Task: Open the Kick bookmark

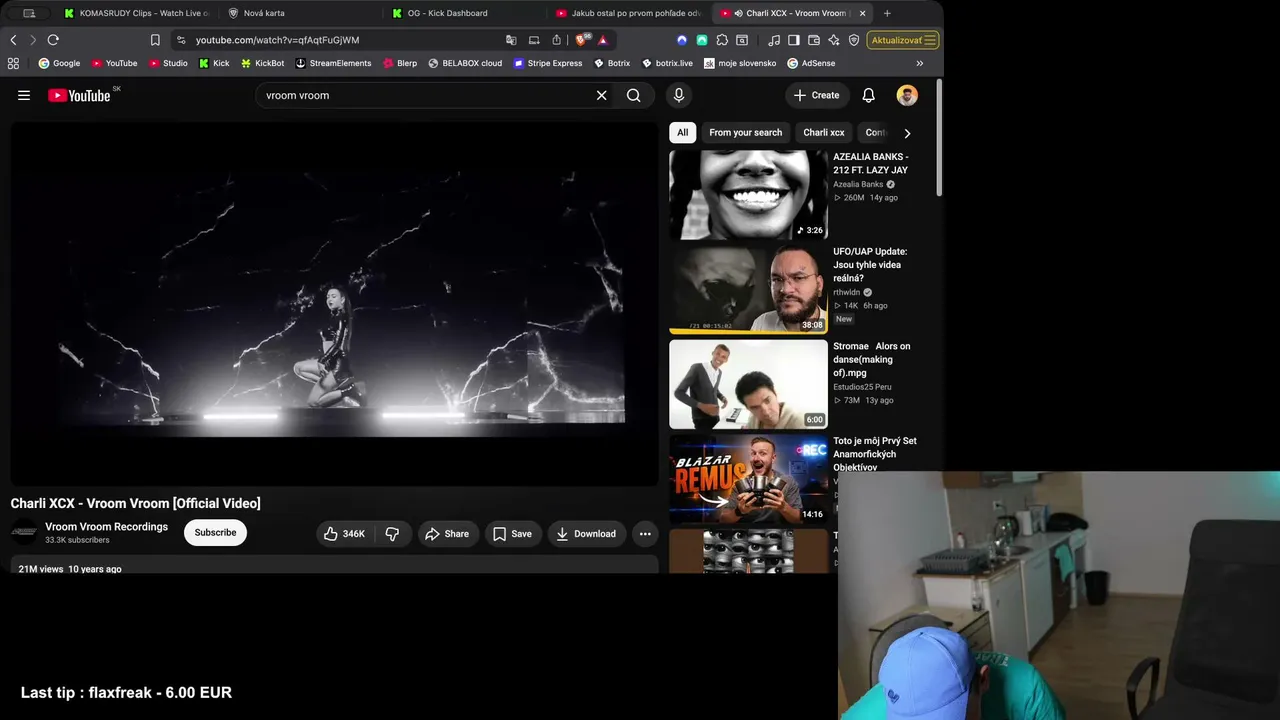Action: click(214, 63)
